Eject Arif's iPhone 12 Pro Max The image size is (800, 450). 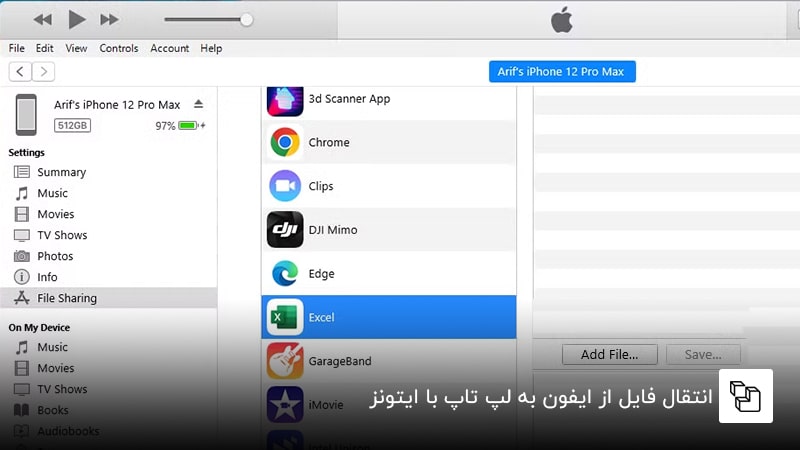[198, 104]
